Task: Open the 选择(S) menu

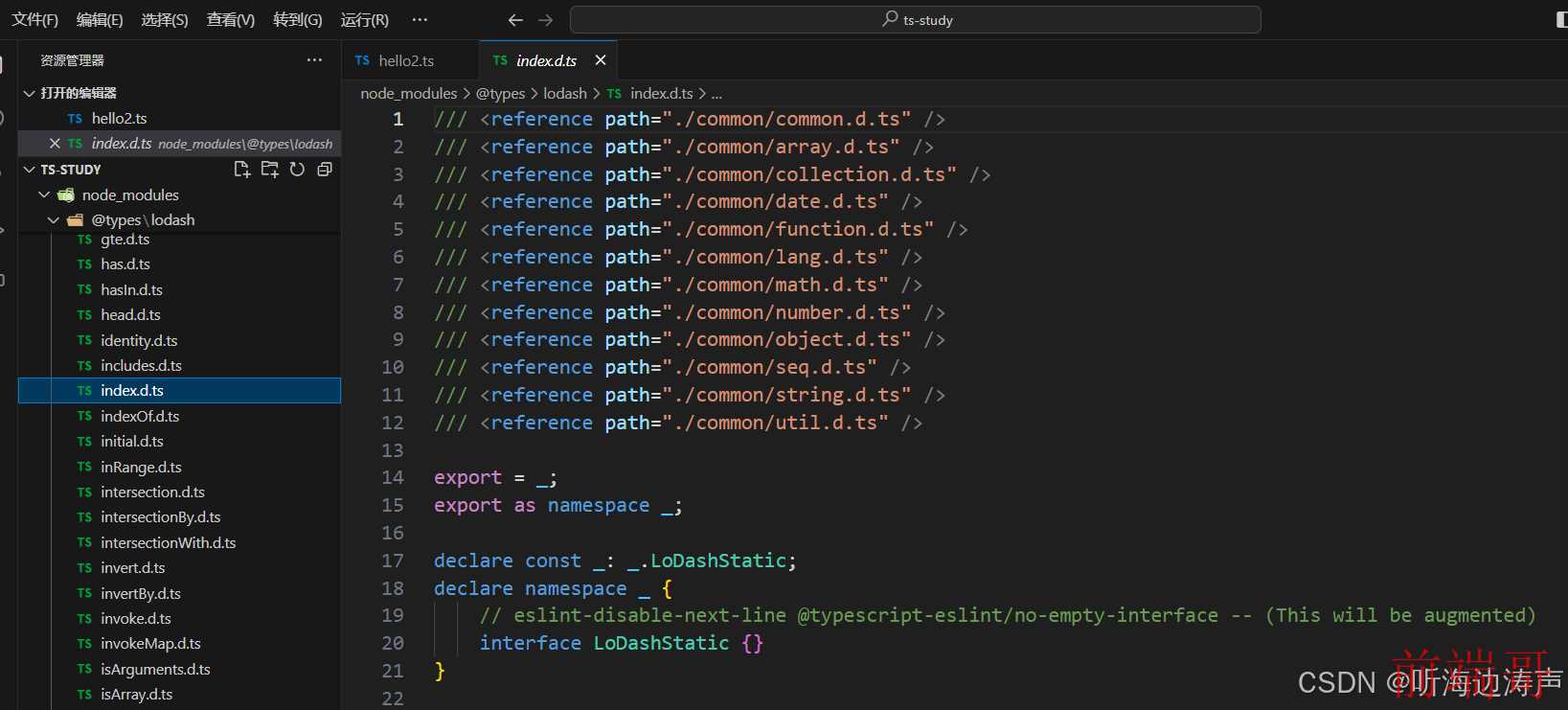Action: point(165,19)
